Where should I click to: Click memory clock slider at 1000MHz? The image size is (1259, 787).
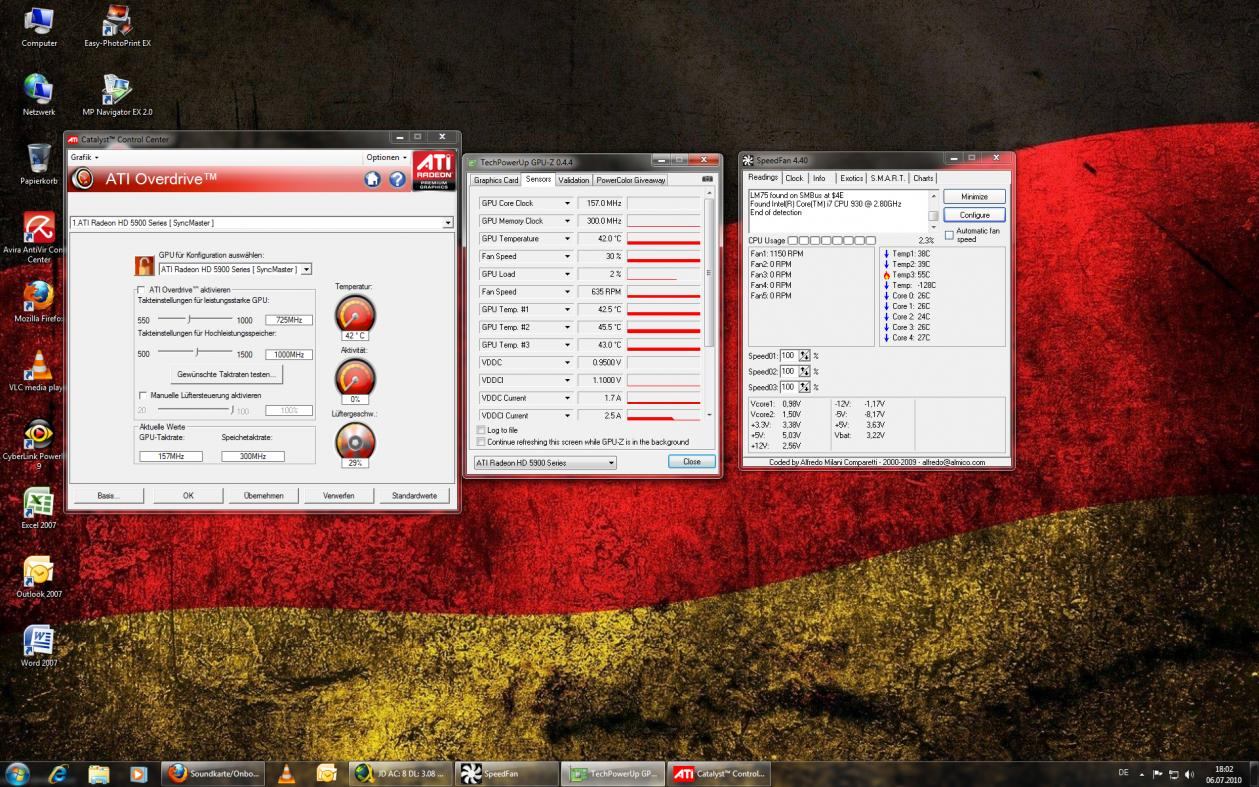197,353
